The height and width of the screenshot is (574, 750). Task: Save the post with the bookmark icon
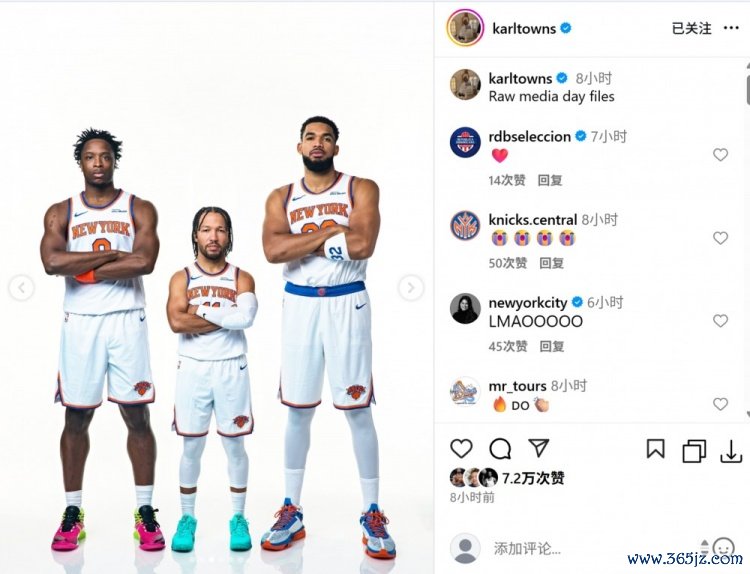[x=655, y=449]
